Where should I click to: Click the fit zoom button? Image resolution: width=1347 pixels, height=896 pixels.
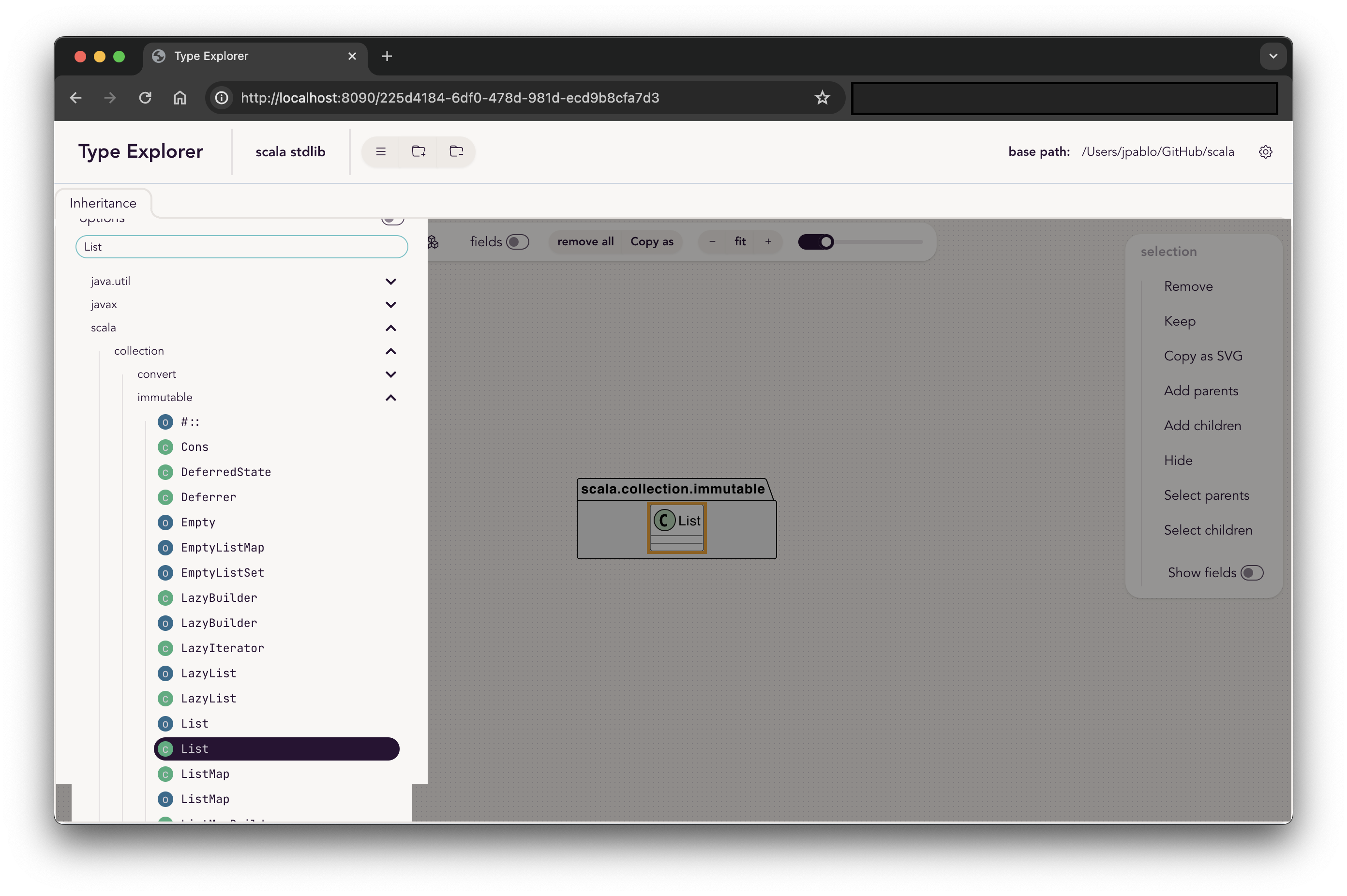(x=739, y=242)
